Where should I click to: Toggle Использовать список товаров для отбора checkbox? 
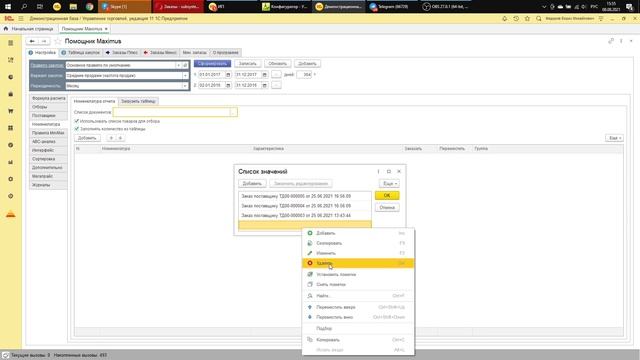(x=76, y=121)
